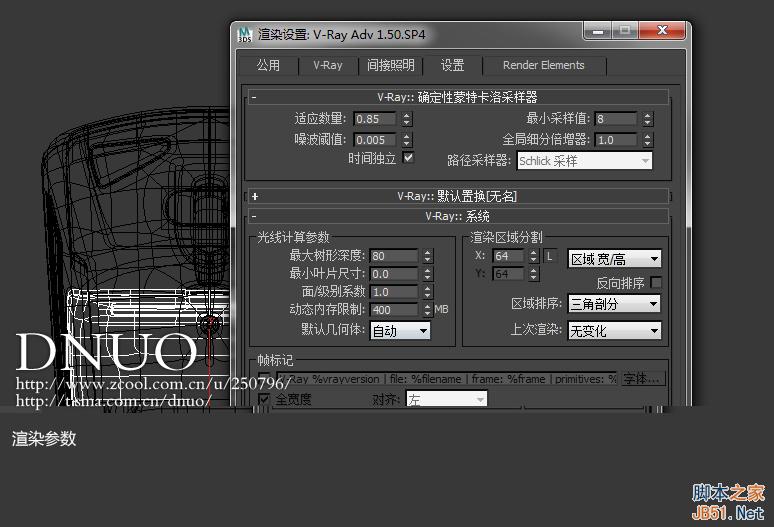Adjust the 噪波阈值 spinner arrows
Screen dimensions: 774x527
(407, 140)
